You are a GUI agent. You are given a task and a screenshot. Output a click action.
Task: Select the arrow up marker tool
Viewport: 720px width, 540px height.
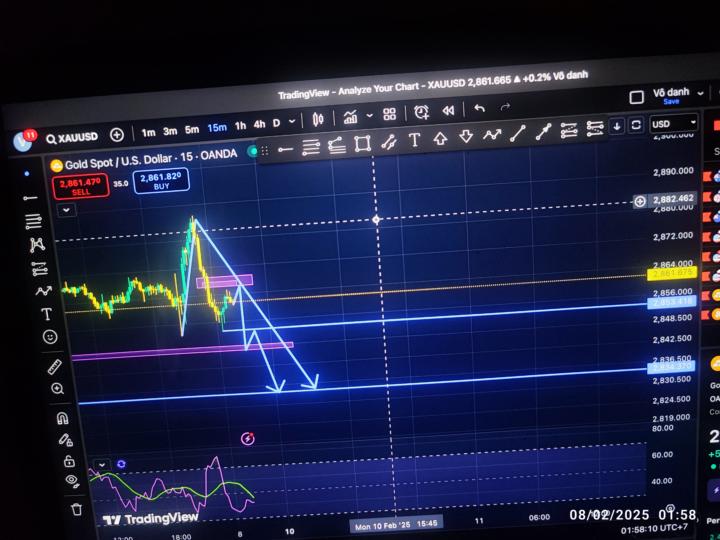tap(440, 138)
